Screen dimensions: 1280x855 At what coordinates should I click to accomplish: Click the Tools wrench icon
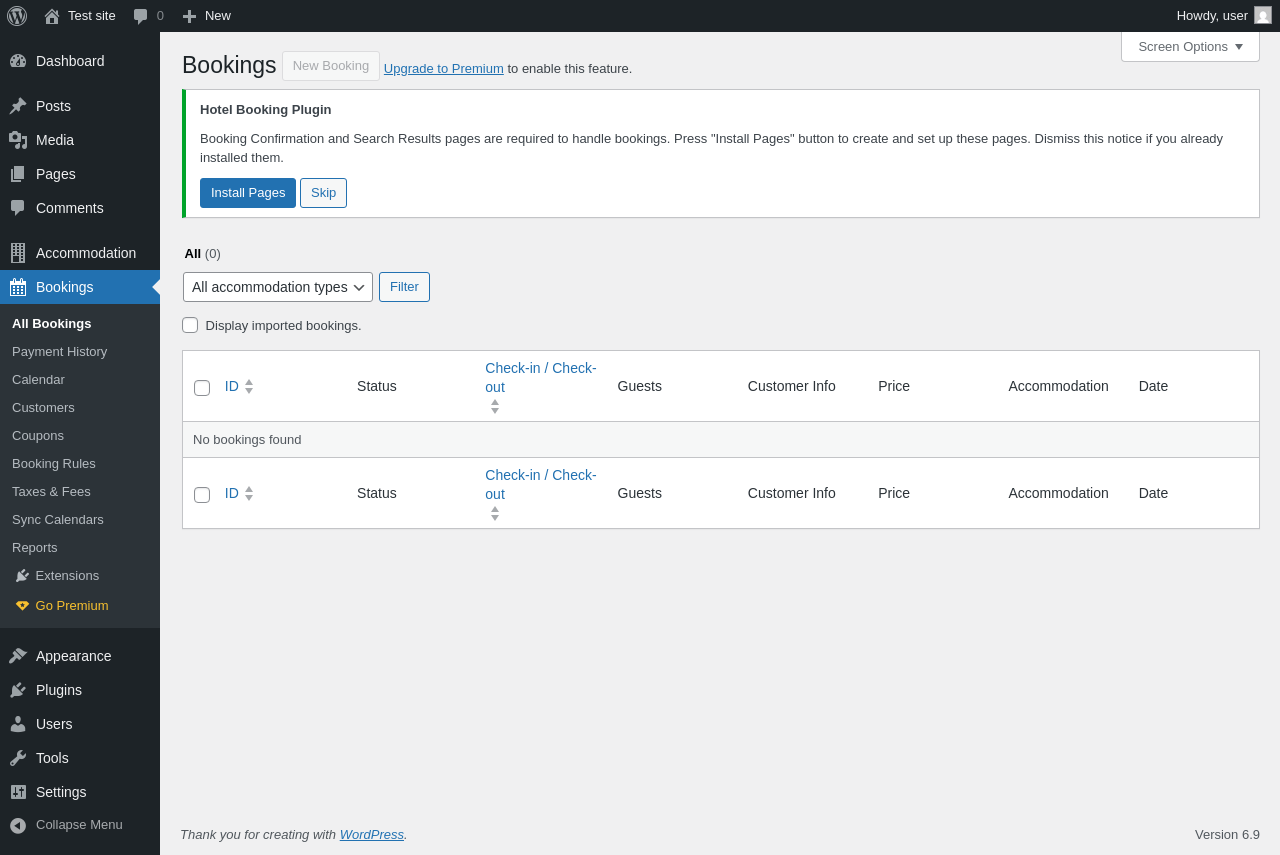point(18,758)
